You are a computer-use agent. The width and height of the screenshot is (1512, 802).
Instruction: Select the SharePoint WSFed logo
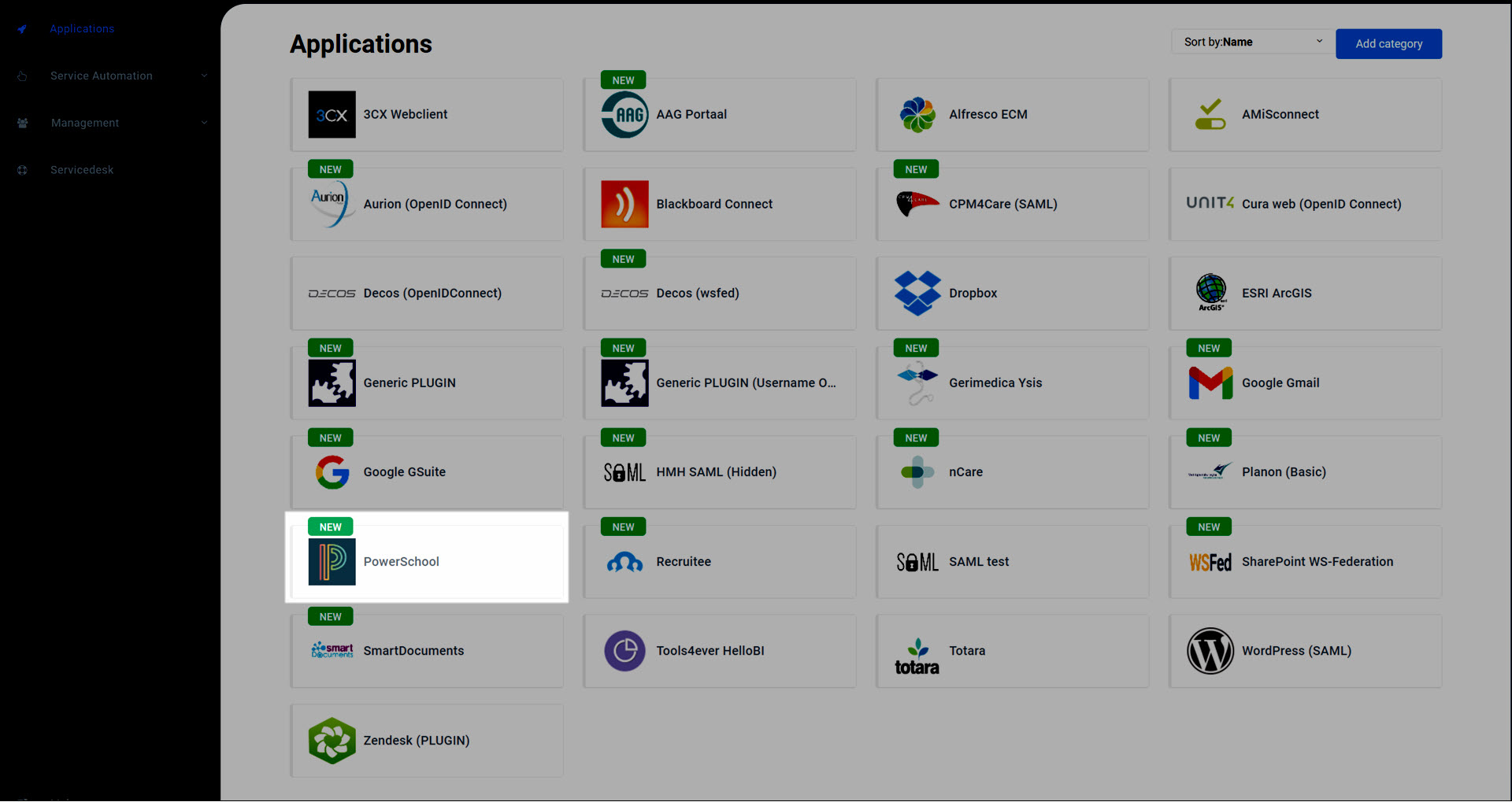[1210, 562]
